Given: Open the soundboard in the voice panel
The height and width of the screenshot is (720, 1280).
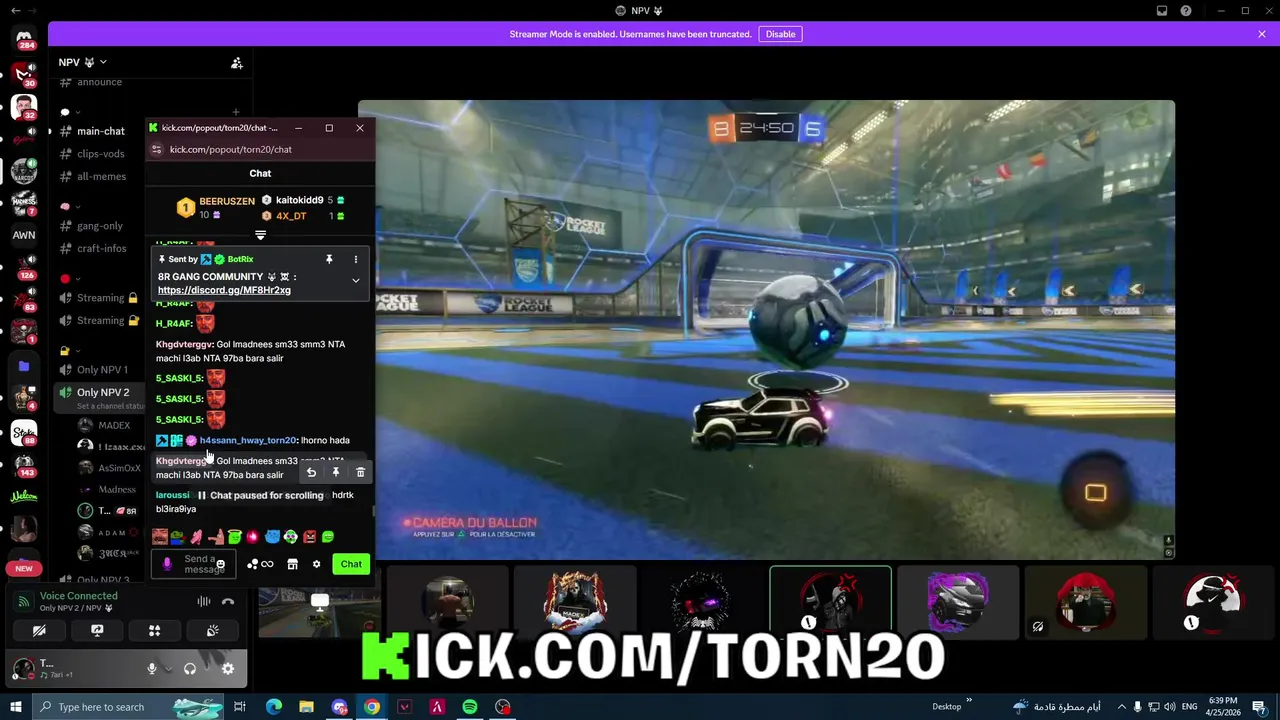Looking at the screenshot, I should (212, 631).
